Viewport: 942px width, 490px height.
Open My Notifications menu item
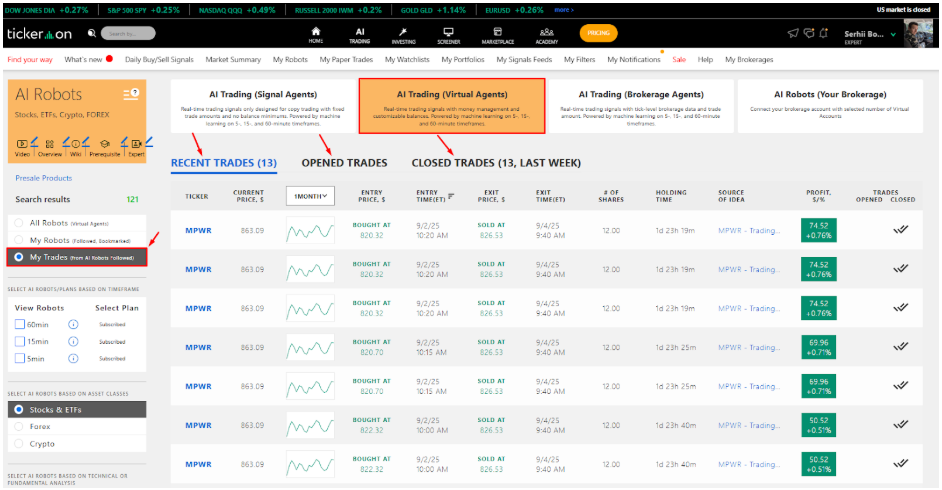click(633, 59)
